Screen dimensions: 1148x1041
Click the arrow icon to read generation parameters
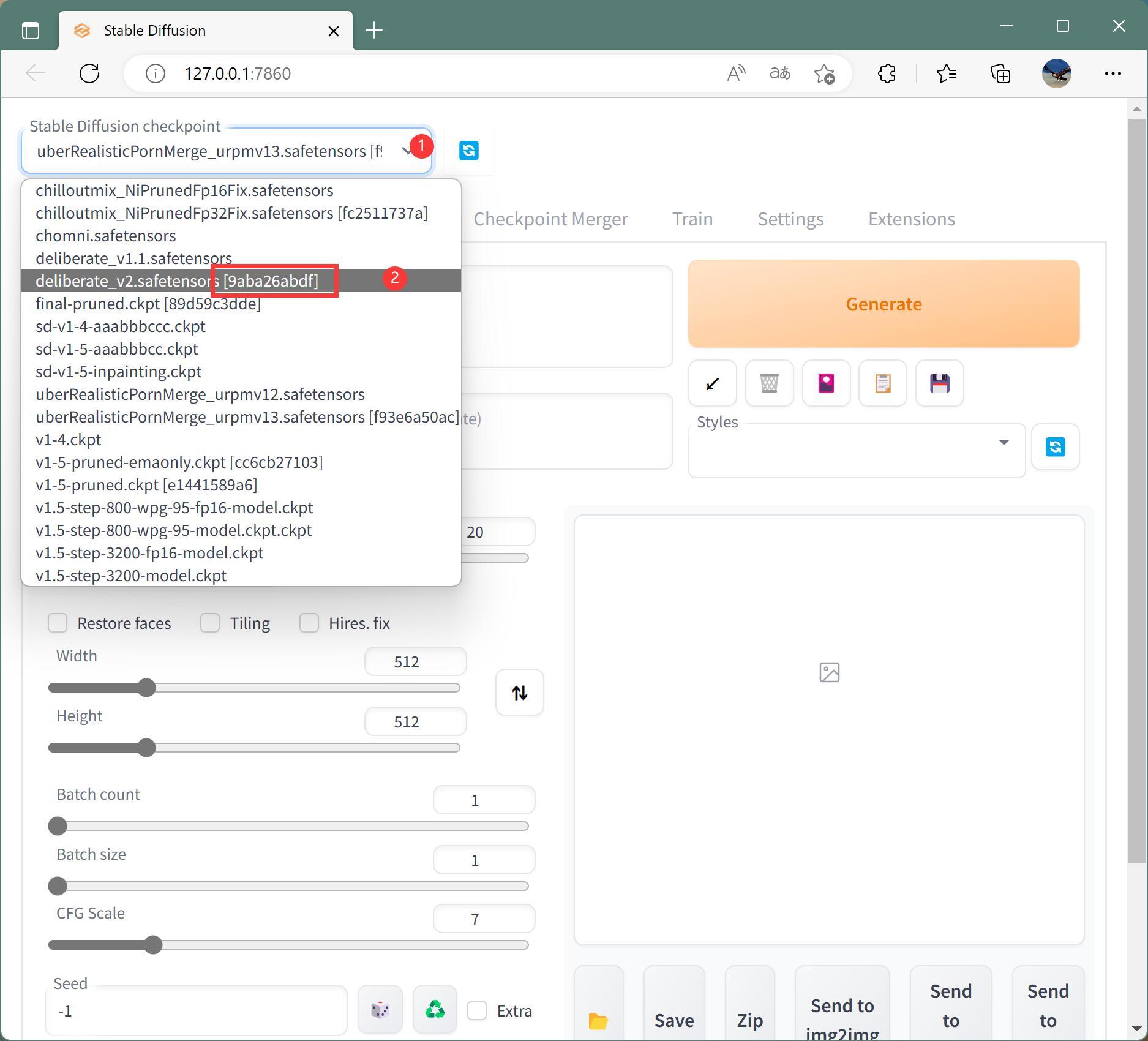[713, 383]
